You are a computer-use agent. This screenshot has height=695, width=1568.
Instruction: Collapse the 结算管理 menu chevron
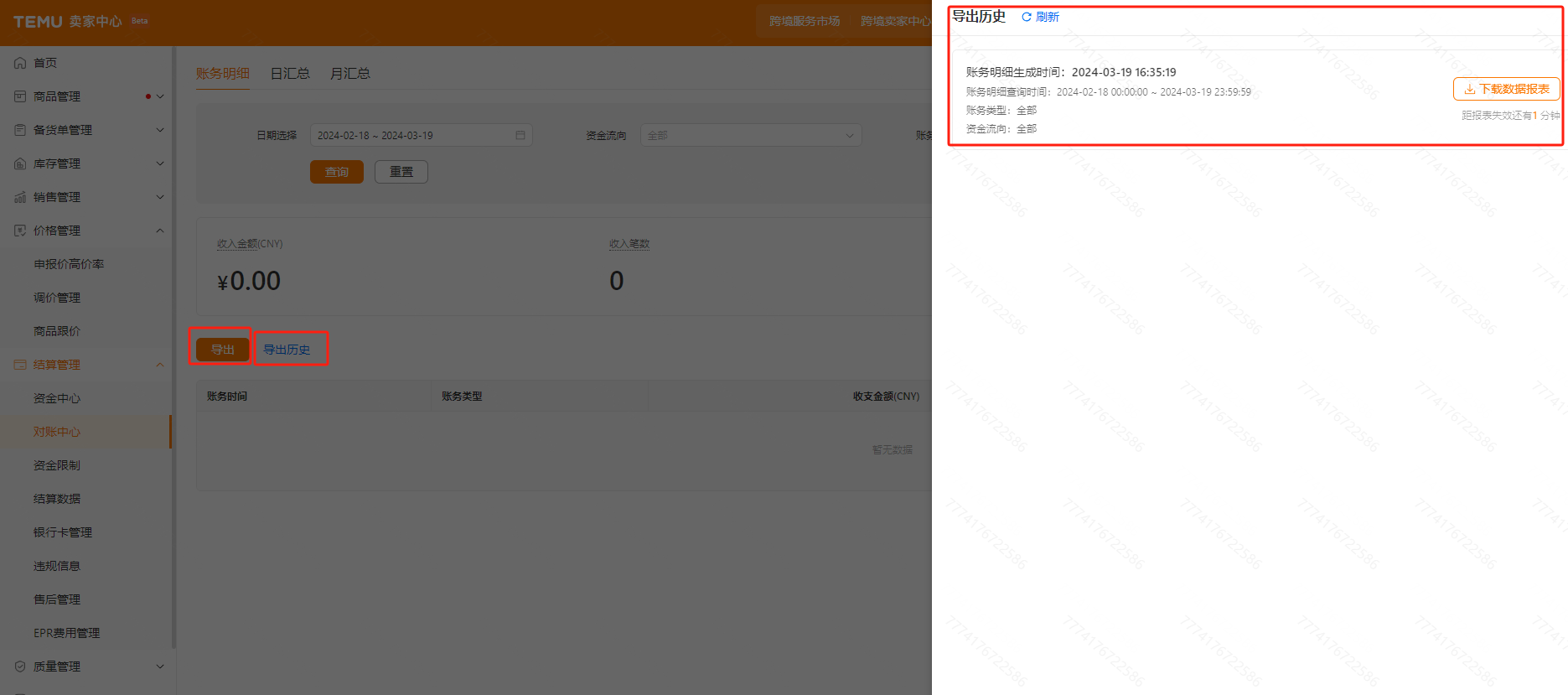[x=160, y=365]
